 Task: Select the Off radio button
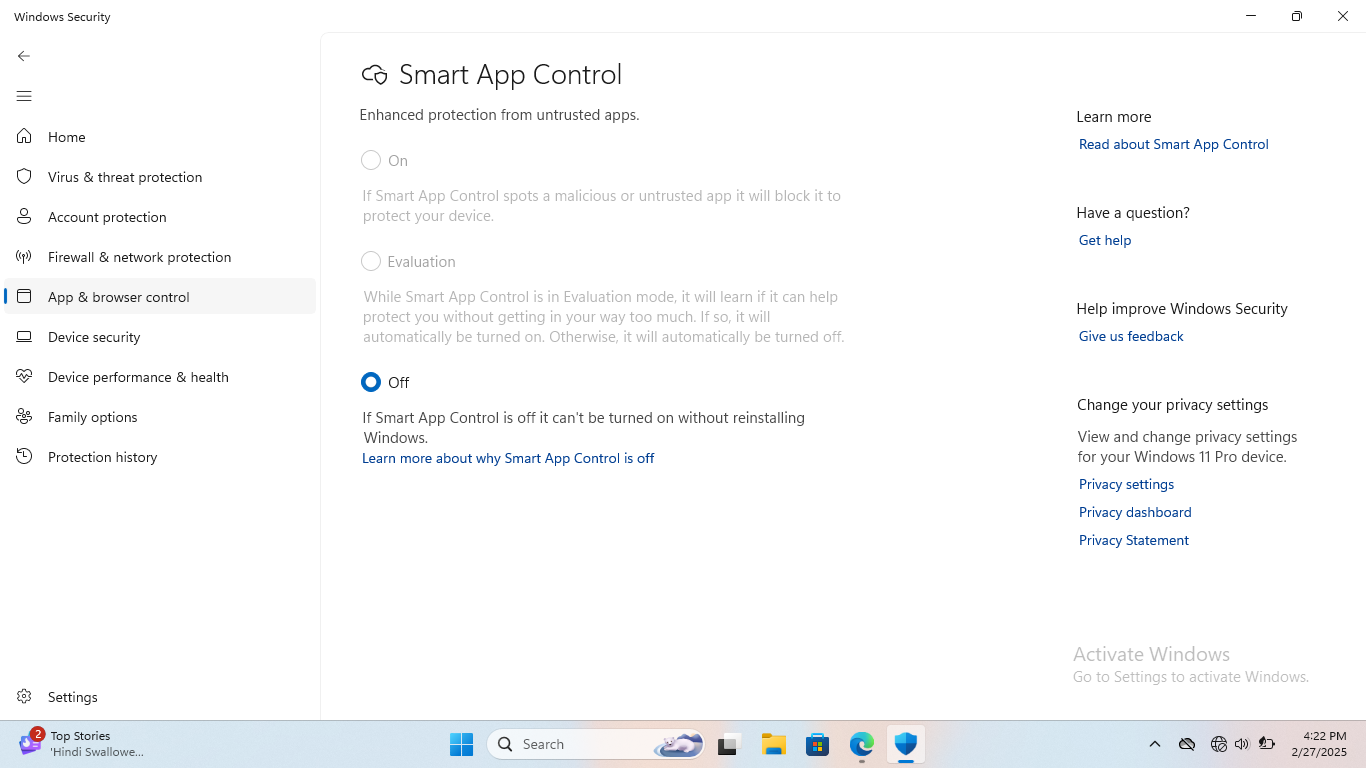(x=370, y=382)
